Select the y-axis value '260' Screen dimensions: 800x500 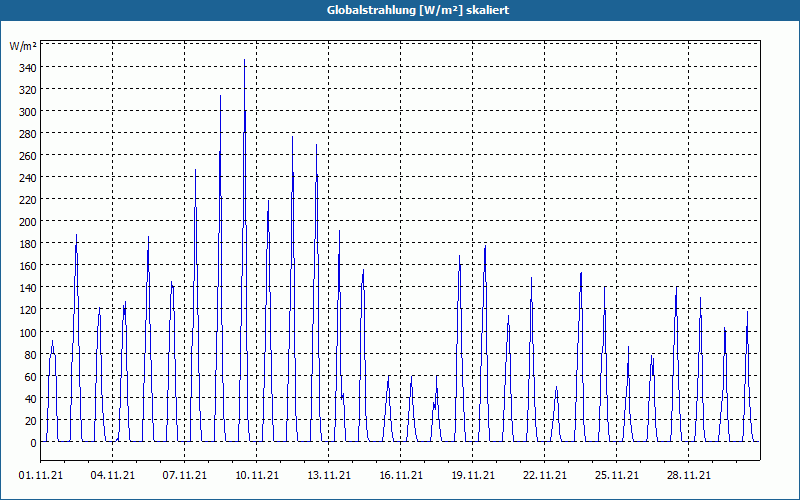(x=28, y=156)
